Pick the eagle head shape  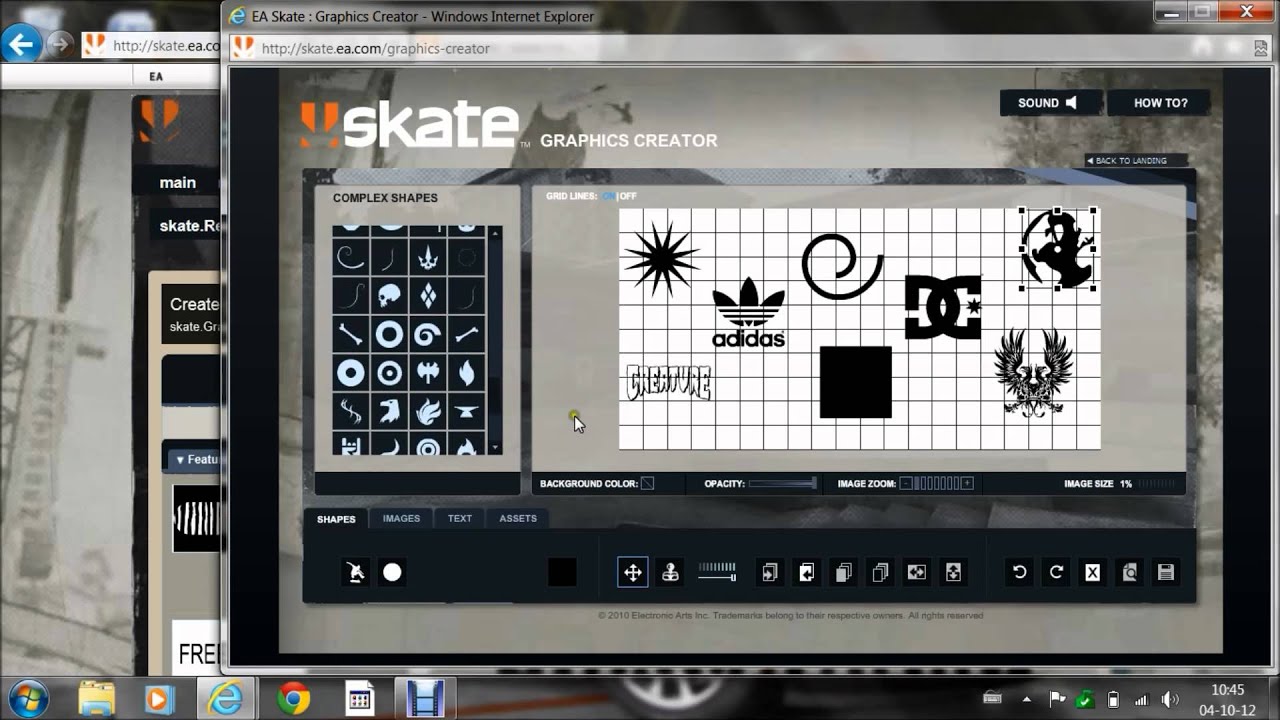pos(389,410)
